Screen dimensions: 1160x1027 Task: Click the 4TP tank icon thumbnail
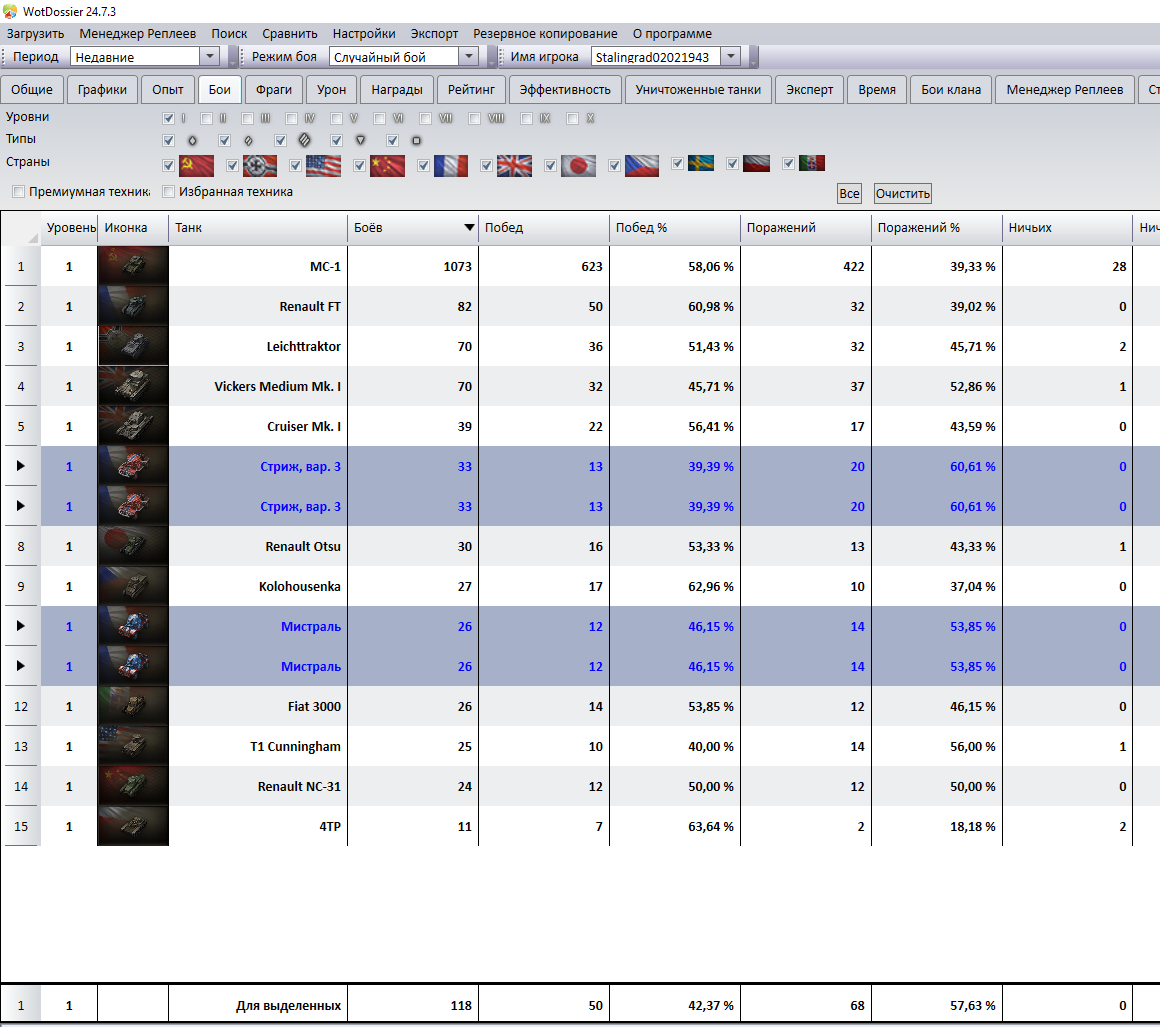tap(133, 826)
